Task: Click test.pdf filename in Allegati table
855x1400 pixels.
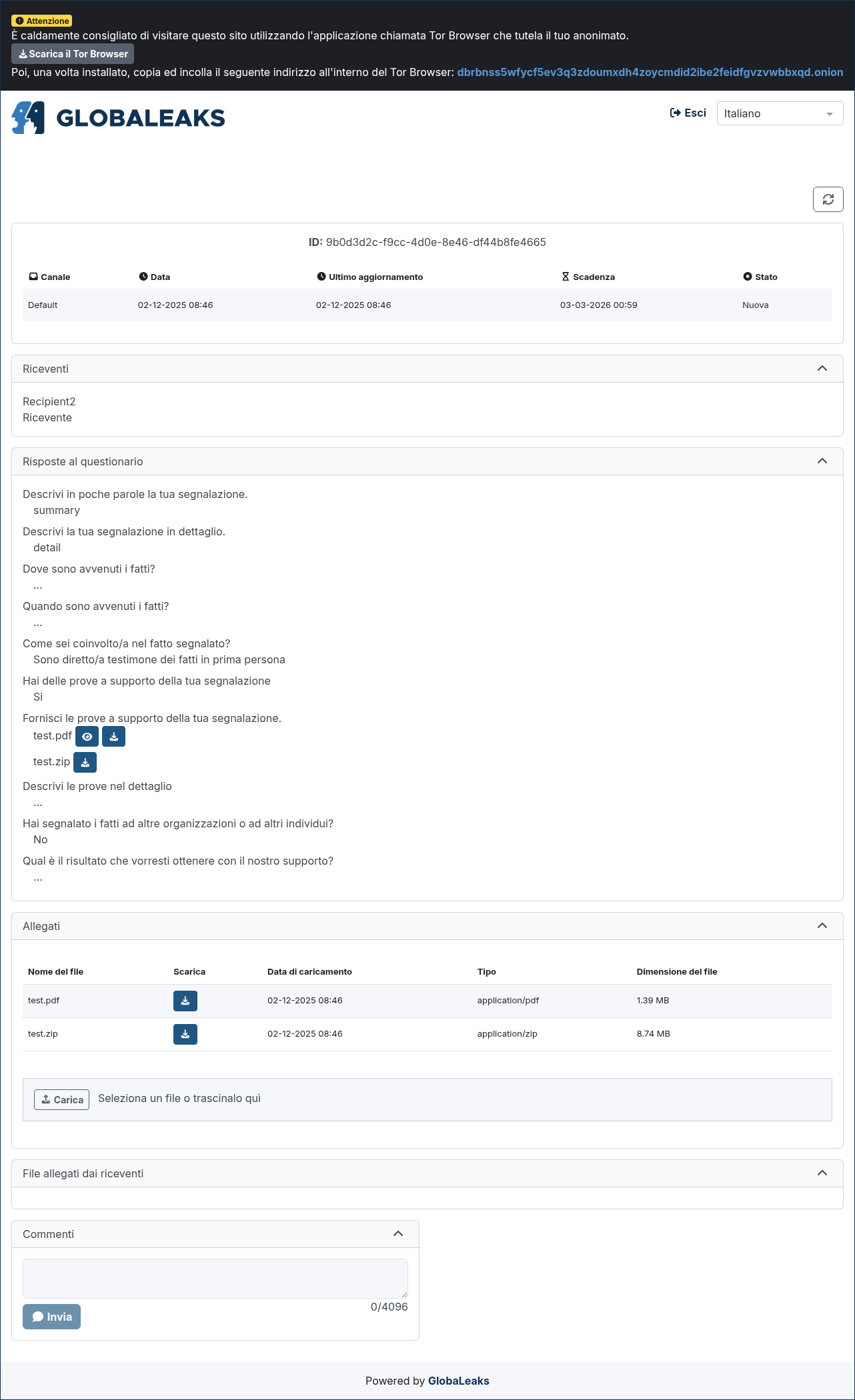Action: [44, 1000]
